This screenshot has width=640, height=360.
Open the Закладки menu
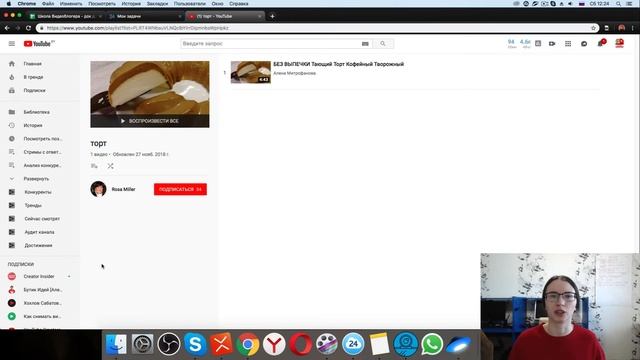pos(157,4)
